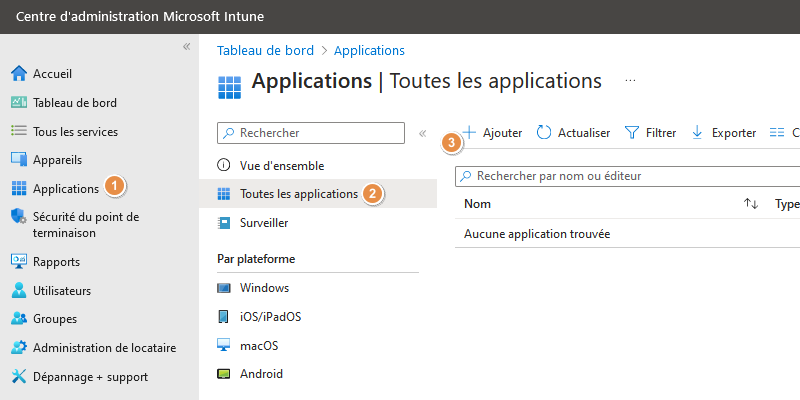Click the Actualiser refresh arrow icon
Screen dimensions: 800x400
(x=544, y=133)
